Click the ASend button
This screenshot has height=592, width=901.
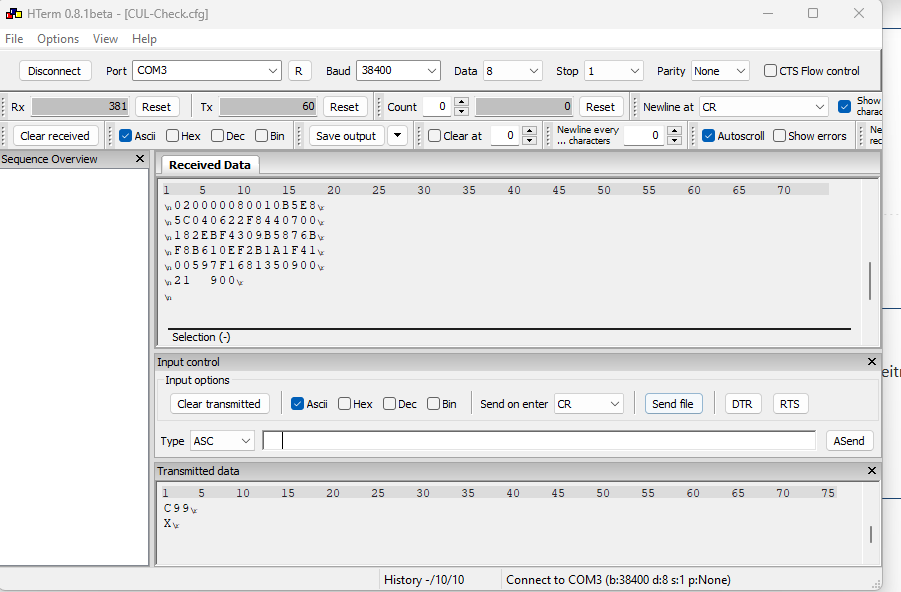tap(849, 441)
